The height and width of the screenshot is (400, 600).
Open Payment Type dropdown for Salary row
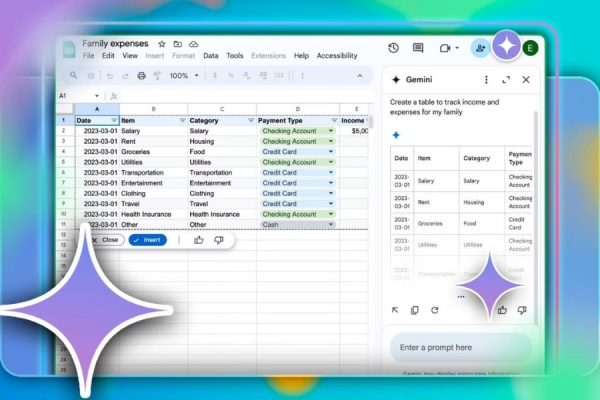331,131
